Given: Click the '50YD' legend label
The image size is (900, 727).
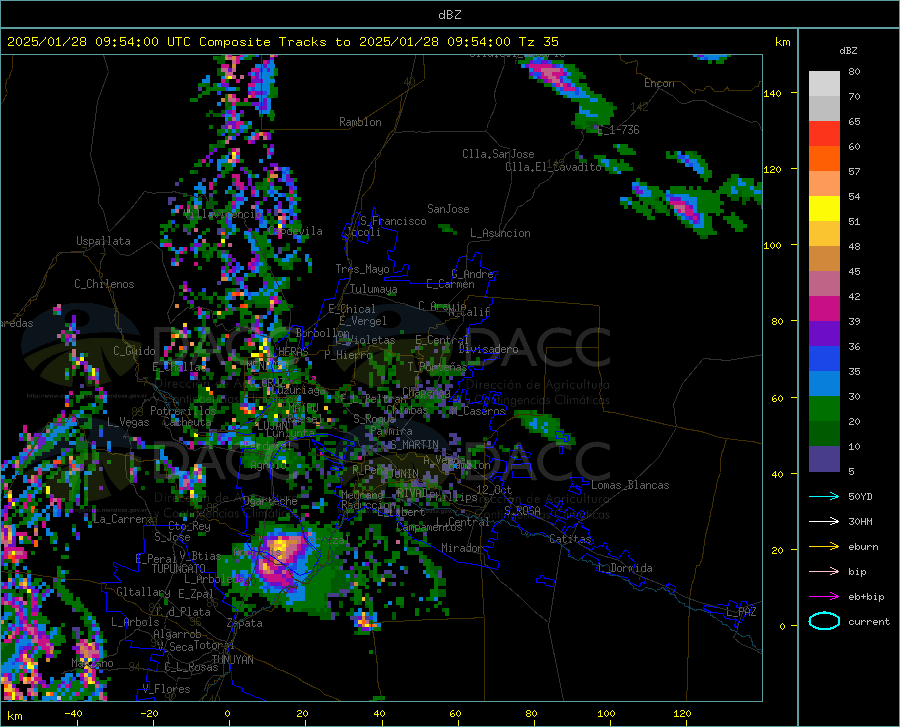Looking at the screenshot, I should (860, 496).
